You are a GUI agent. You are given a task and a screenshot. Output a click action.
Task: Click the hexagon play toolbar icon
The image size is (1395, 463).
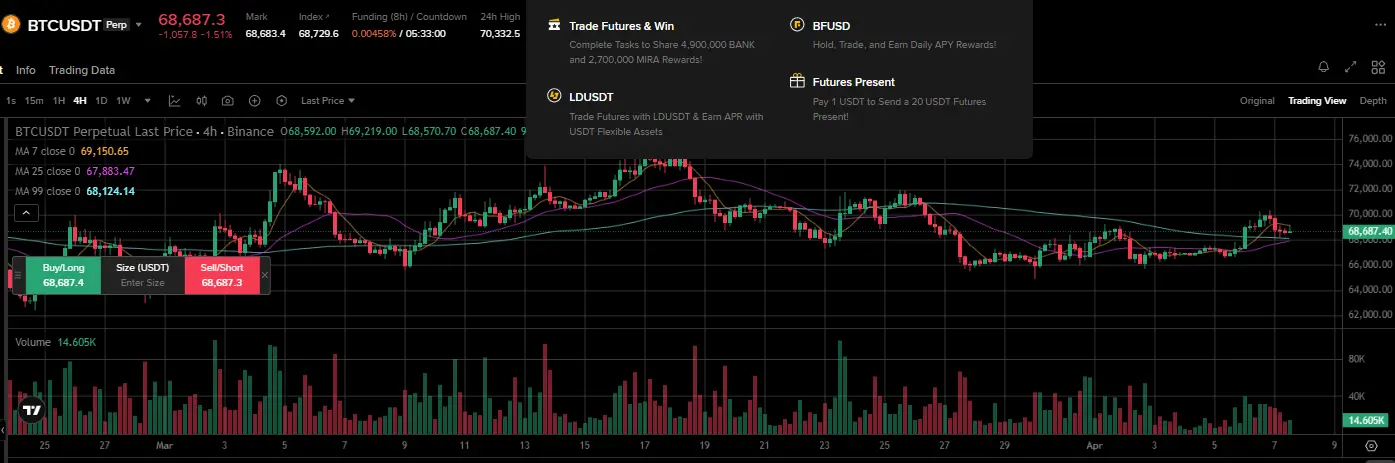click(281, 101)
